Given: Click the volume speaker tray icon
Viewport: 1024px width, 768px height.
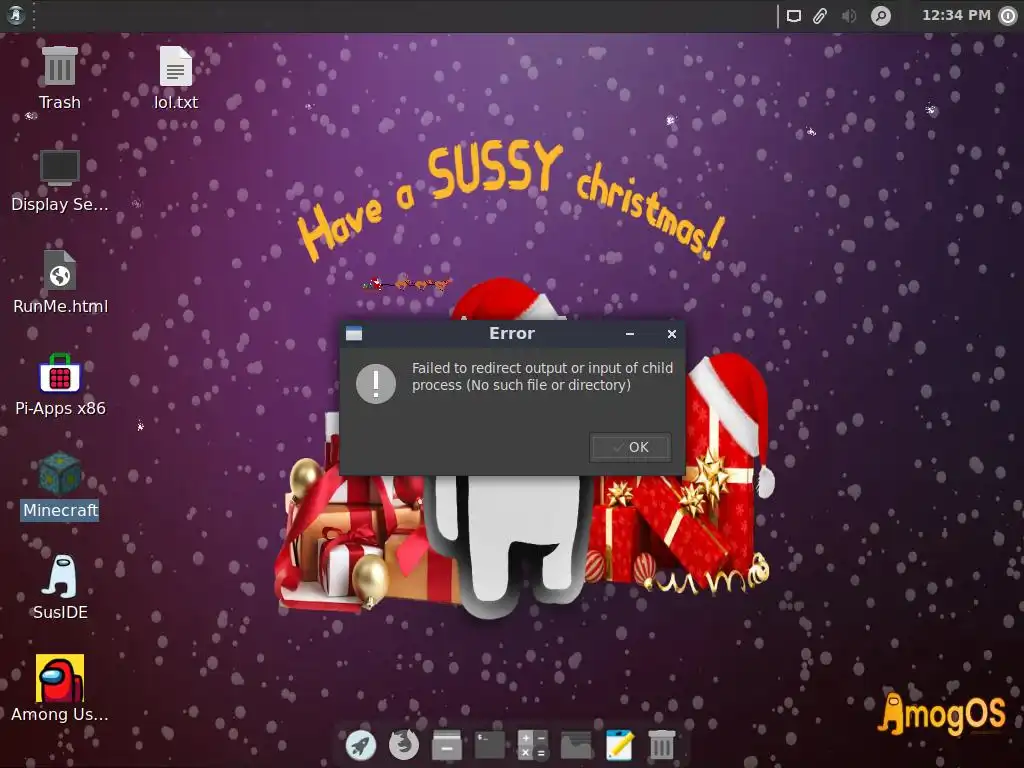Looking at the screenshot, I should [x=848, y=16].
